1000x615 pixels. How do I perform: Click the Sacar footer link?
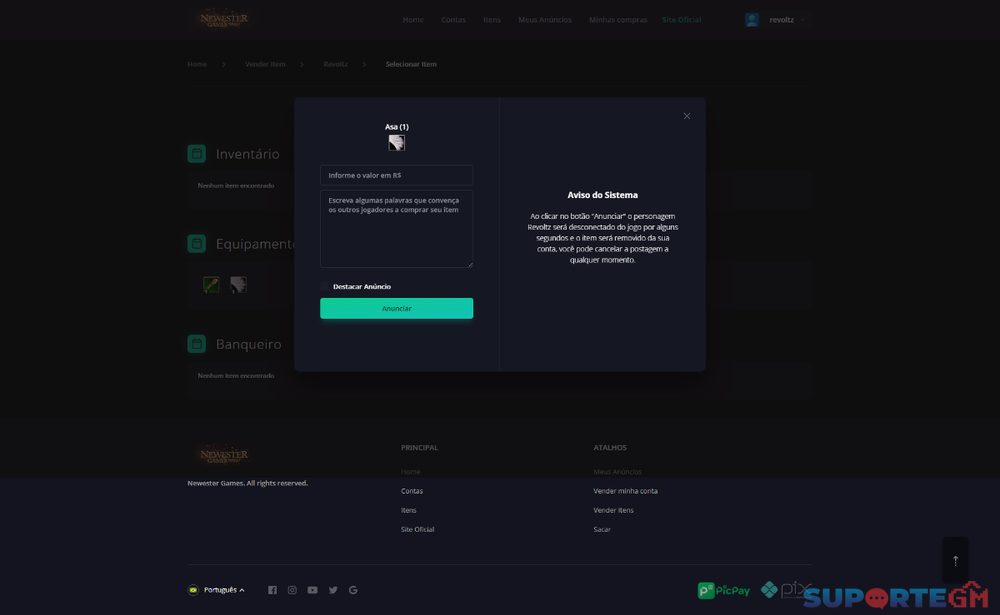[602, 530]
